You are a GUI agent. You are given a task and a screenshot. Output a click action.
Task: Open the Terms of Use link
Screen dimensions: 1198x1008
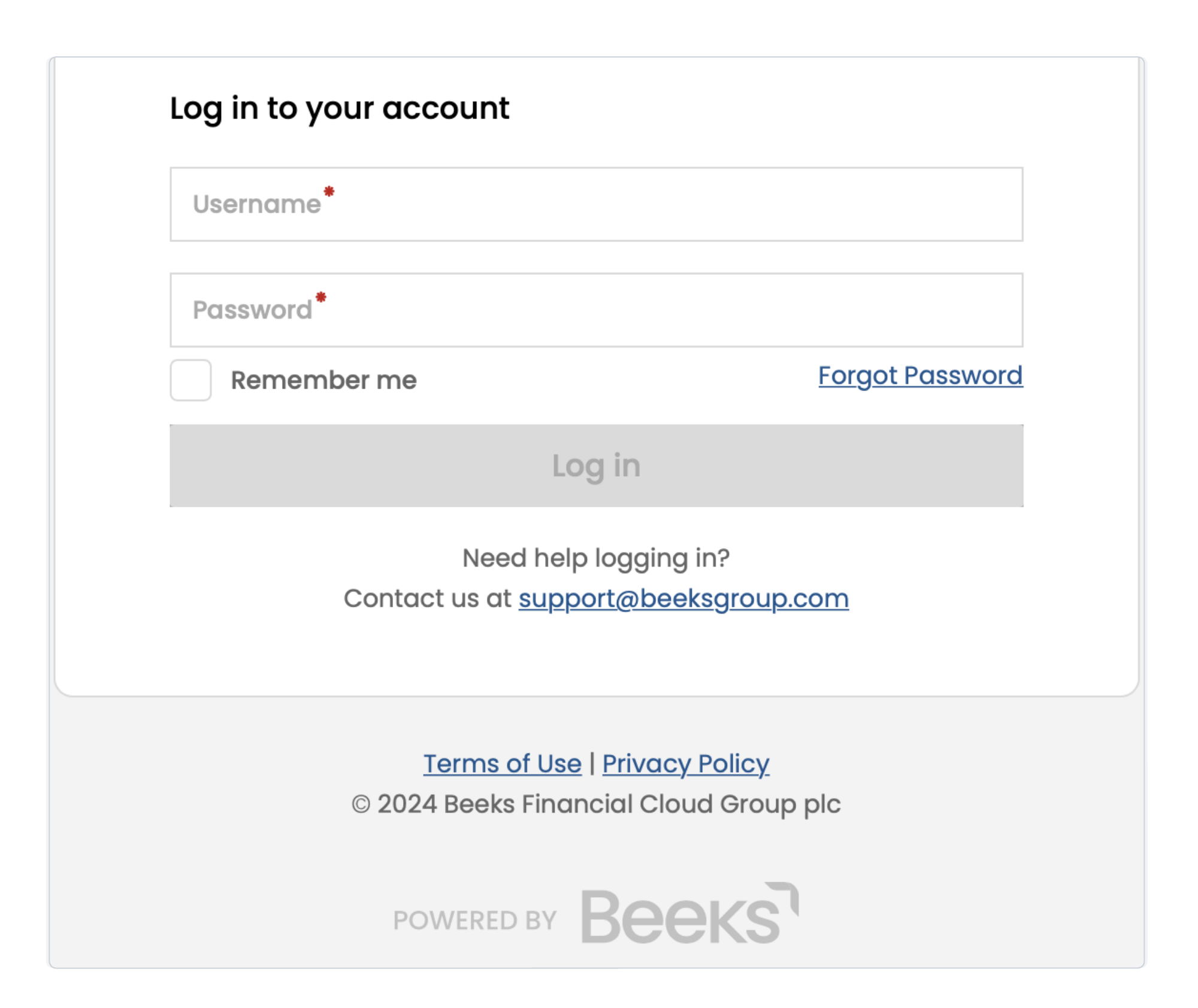tap(502, 764)
